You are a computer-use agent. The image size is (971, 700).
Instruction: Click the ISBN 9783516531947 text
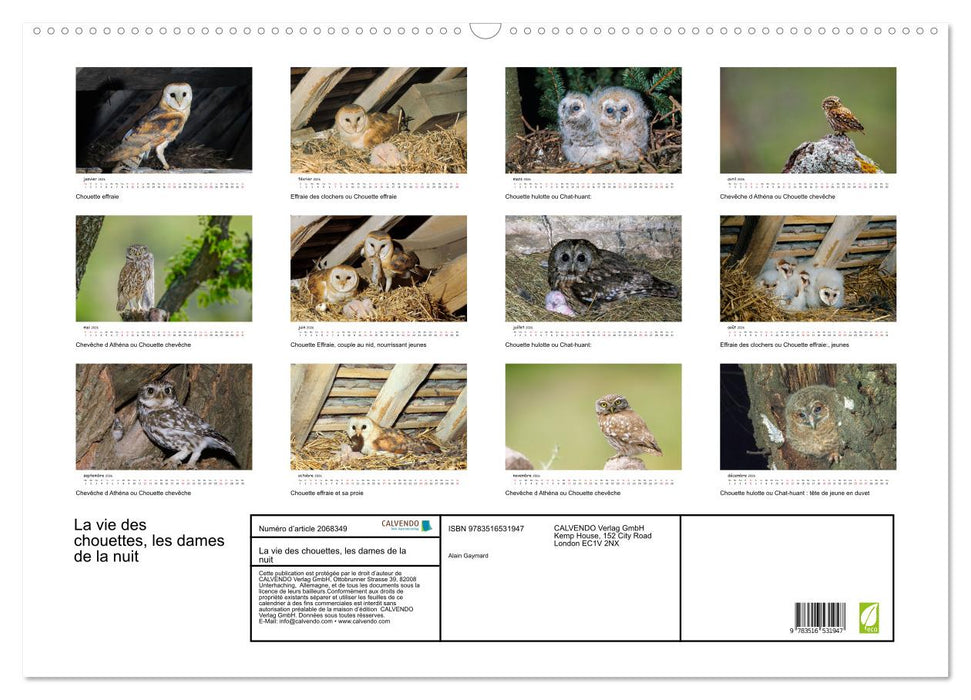tap(486, 528)
